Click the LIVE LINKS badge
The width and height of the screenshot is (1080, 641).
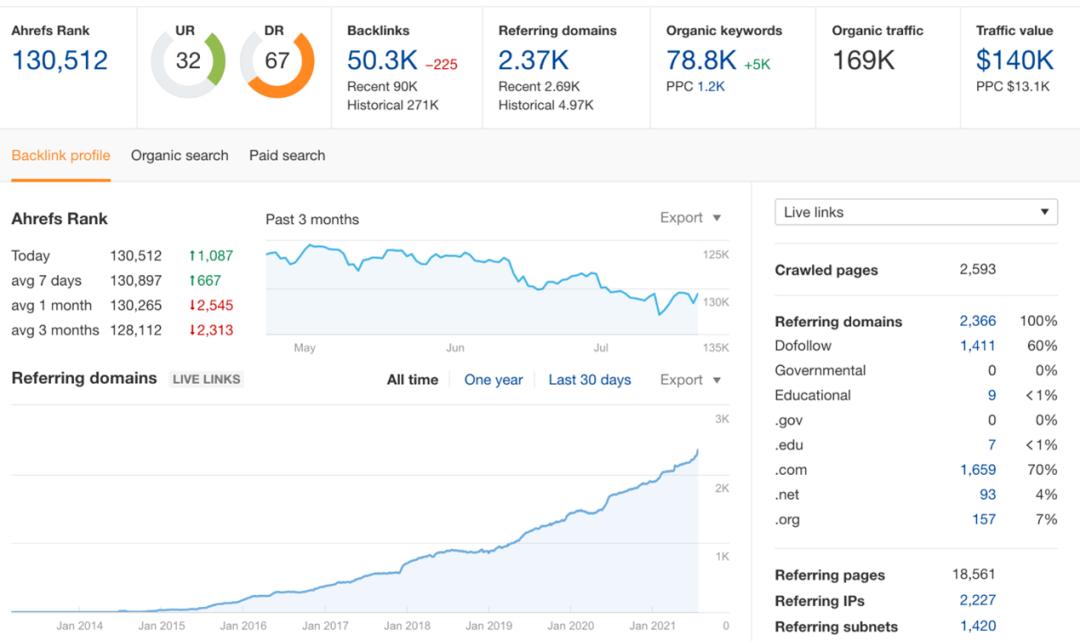point(206,380)
